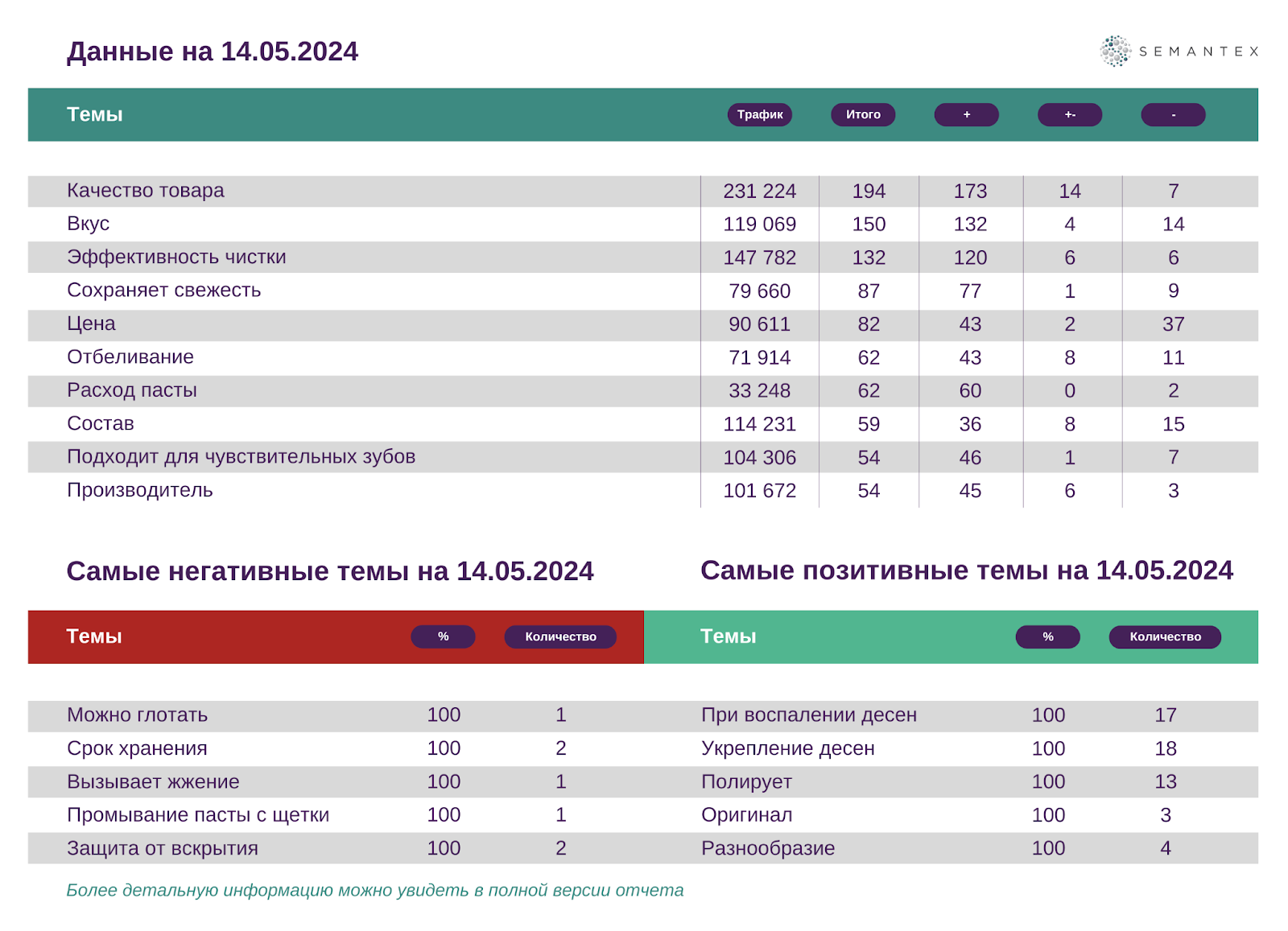Click 'Количество' pill in negative topics header

(560, 636)
